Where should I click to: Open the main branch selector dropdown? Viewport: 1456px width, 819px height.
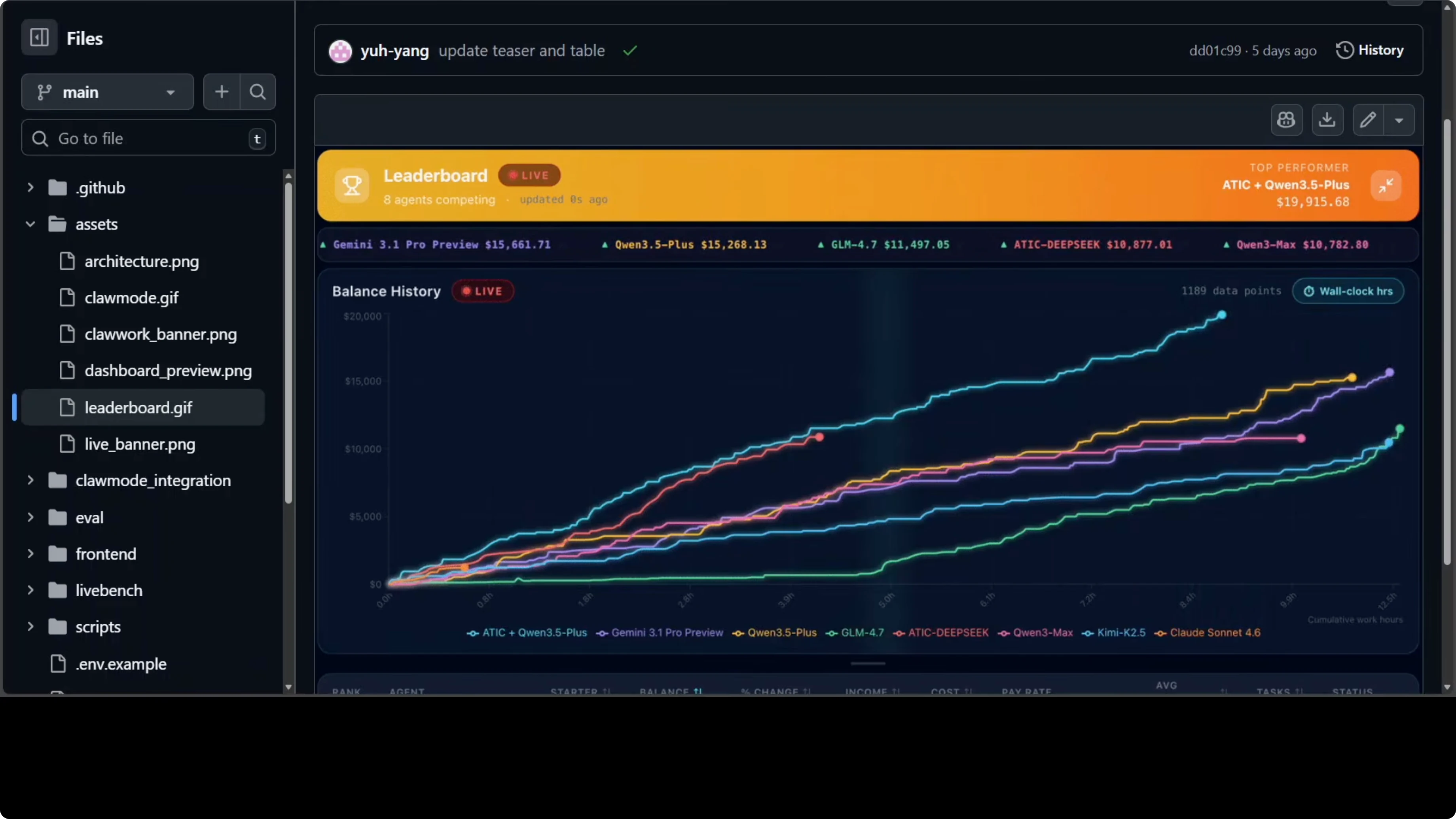tap(107, 91)
